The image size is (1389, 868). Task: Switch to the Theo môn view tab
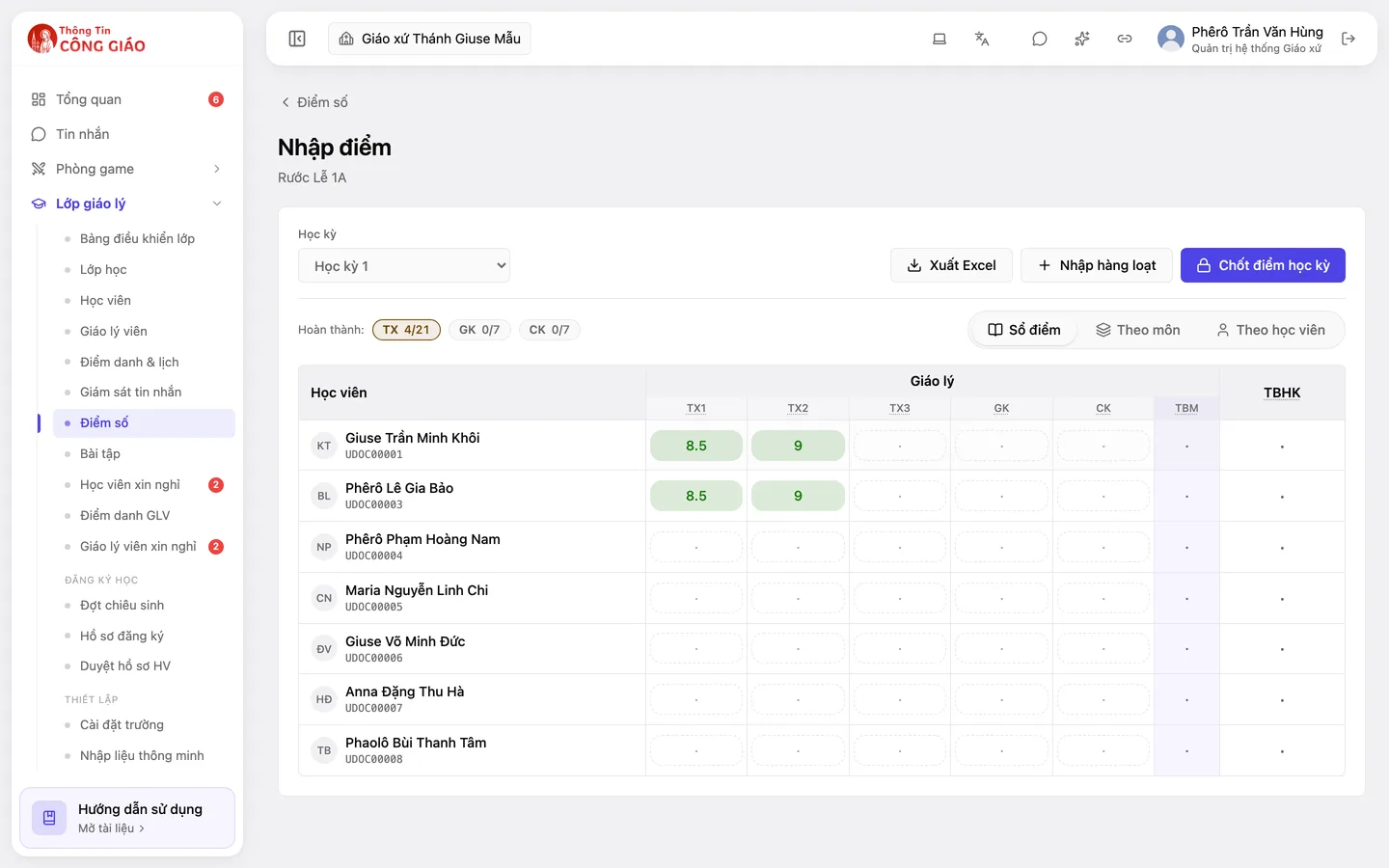click(1138, 330)
